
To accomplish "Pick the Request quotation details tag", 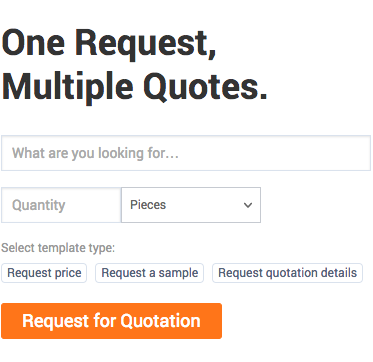I will click(287, 273).
